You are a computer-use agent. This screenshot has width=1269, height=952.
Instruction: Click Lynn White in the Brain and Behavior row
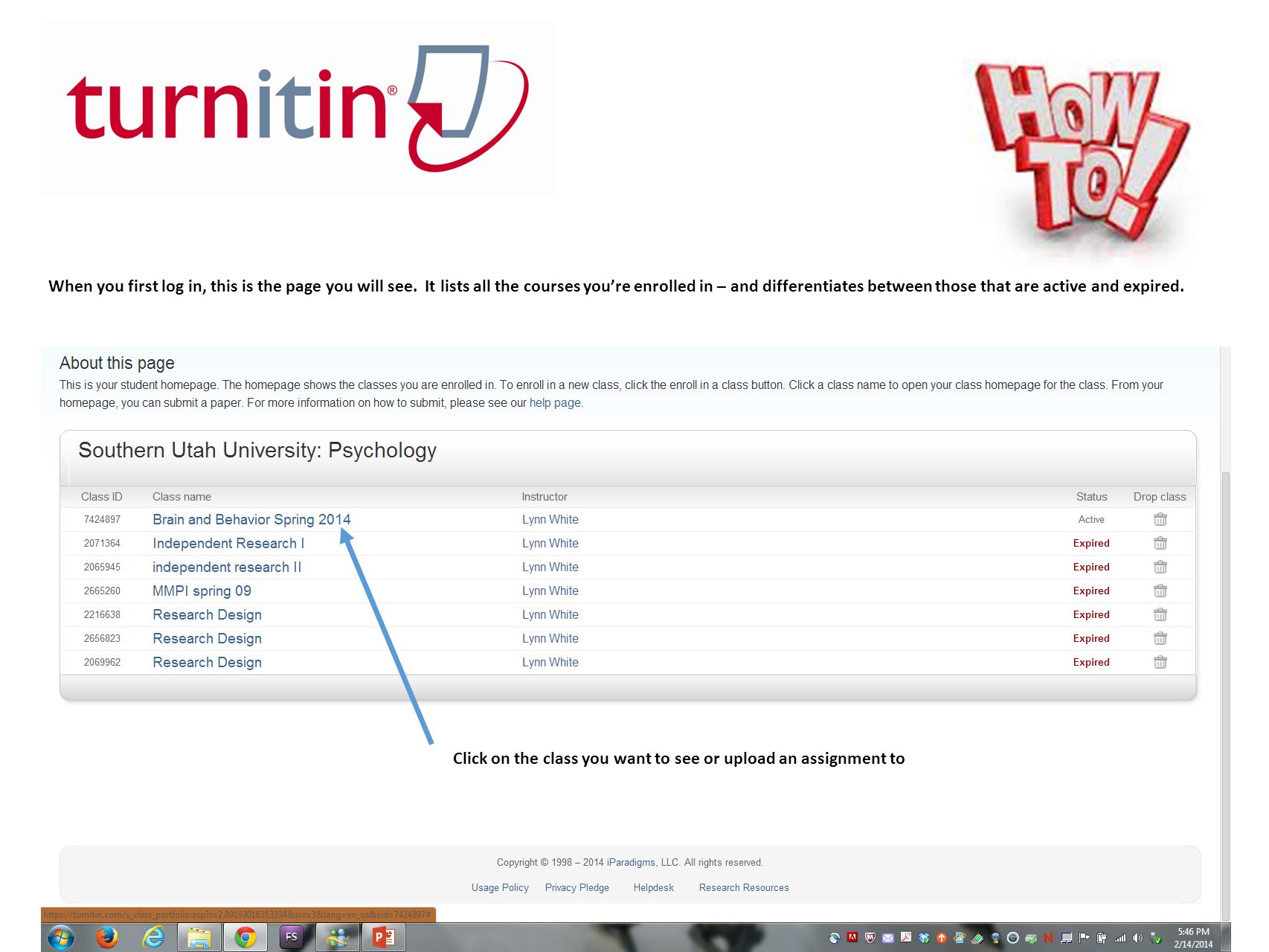click(550, 519)
